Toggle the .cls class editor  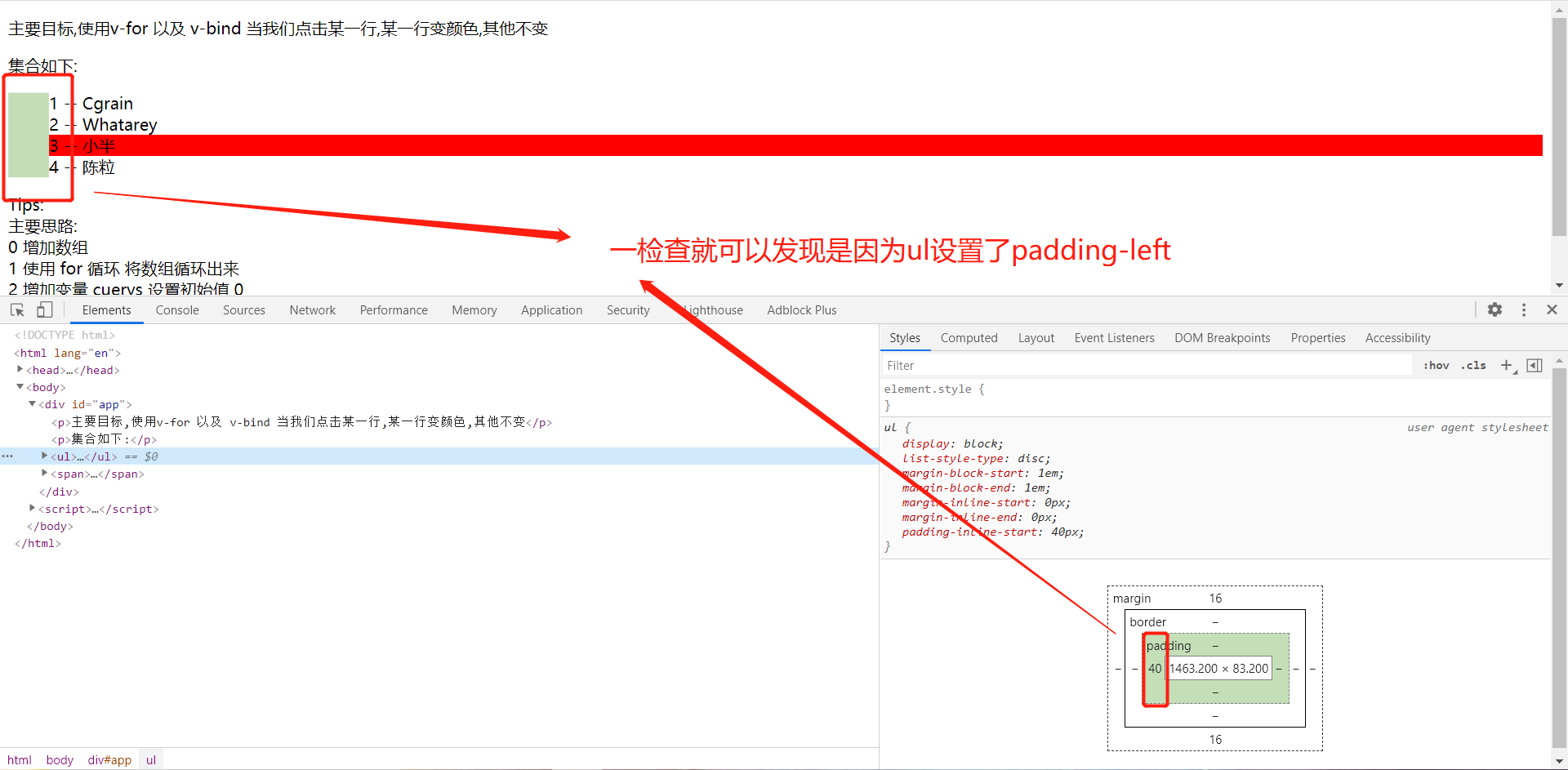pyautogui.click(x=1474, y=366)
